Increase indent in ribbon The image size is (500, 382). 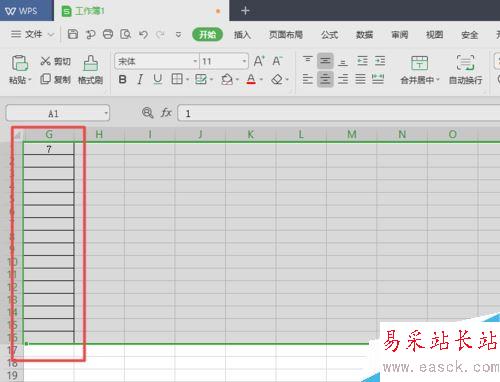(x=380, y=61)
